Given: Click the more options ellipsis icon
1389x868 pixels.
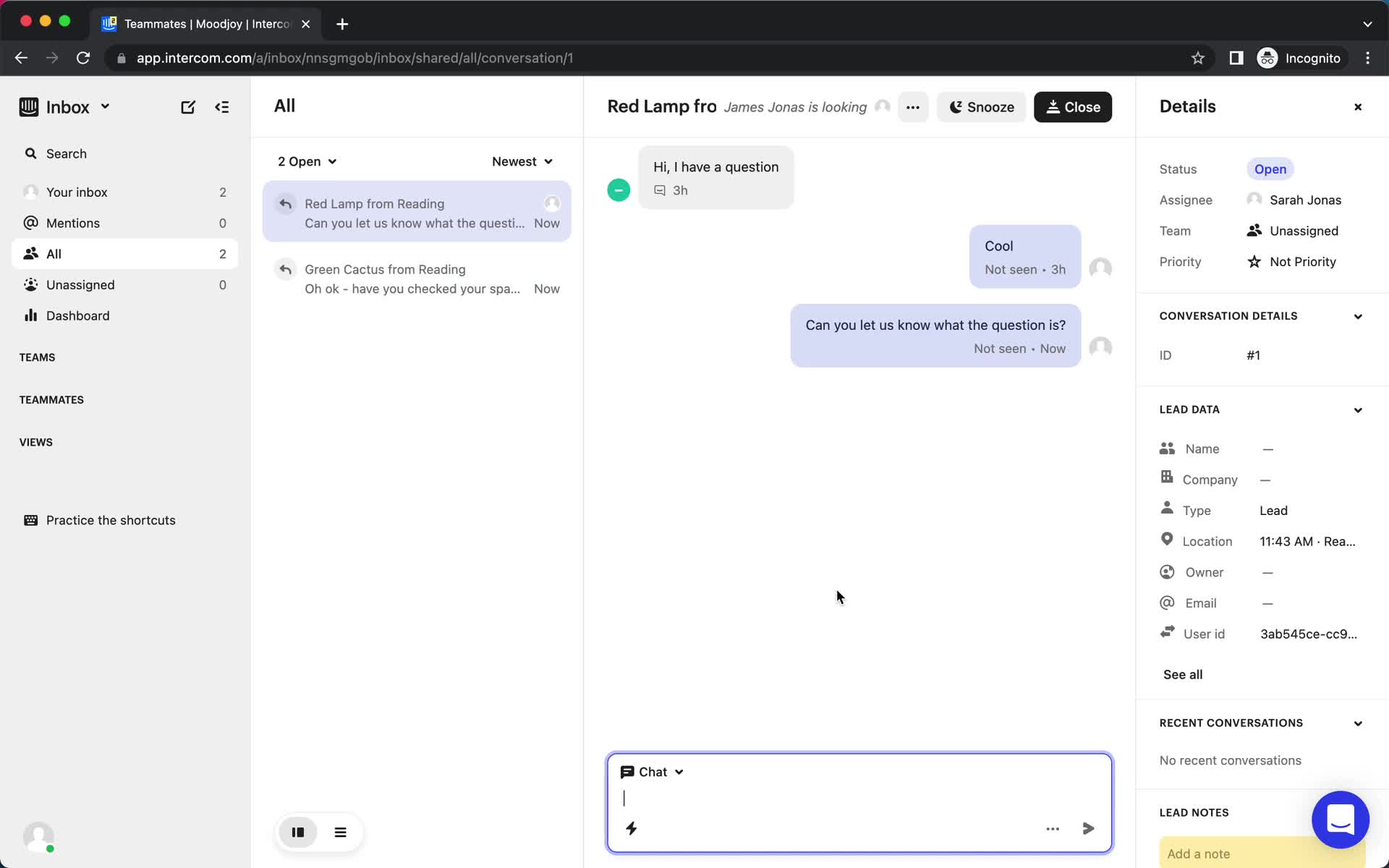Looking at the screenshot, I should (912, 107).
